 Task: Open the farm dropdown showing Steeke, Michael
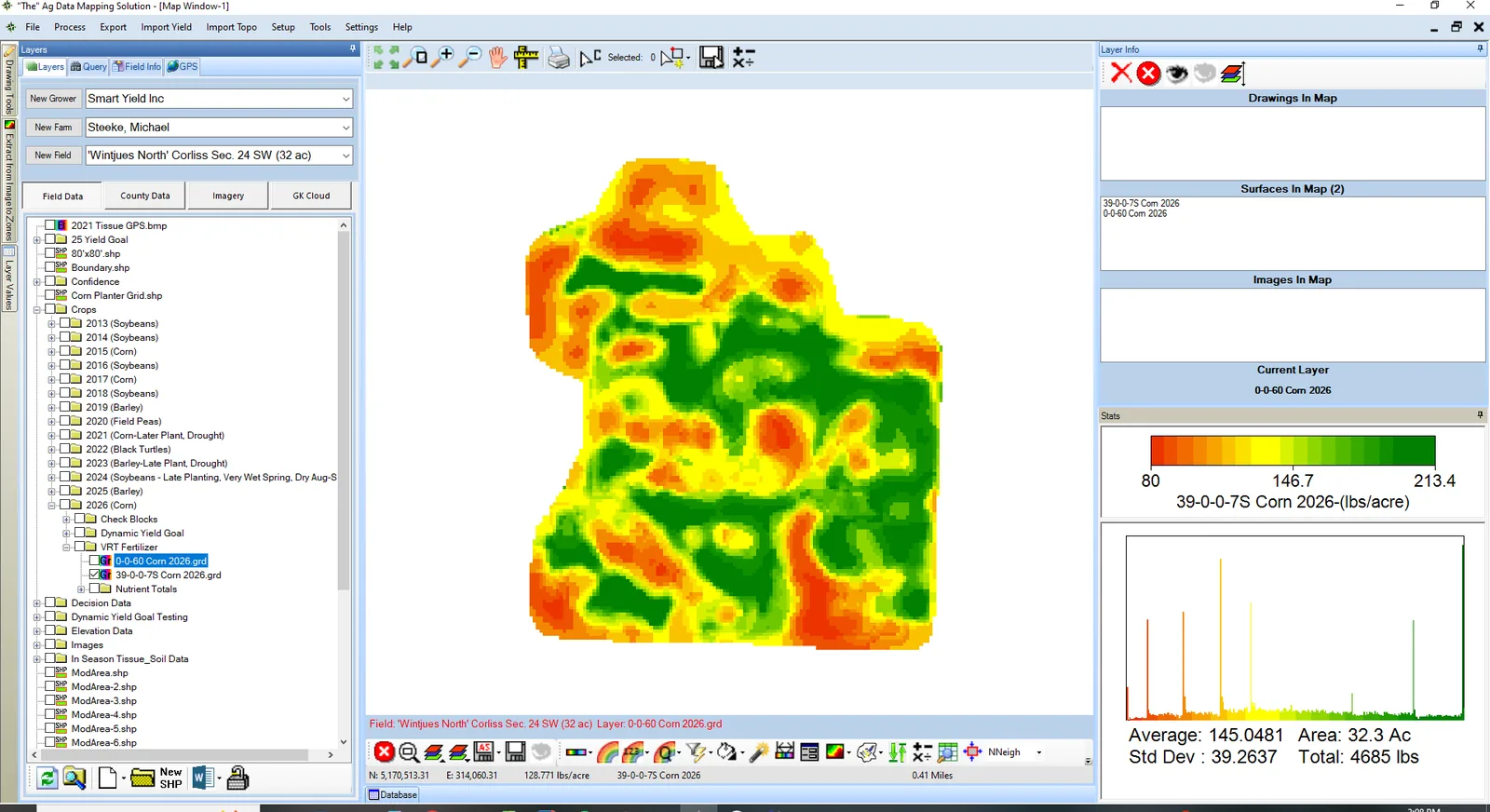pyautogui.click(x=345, y=128)
